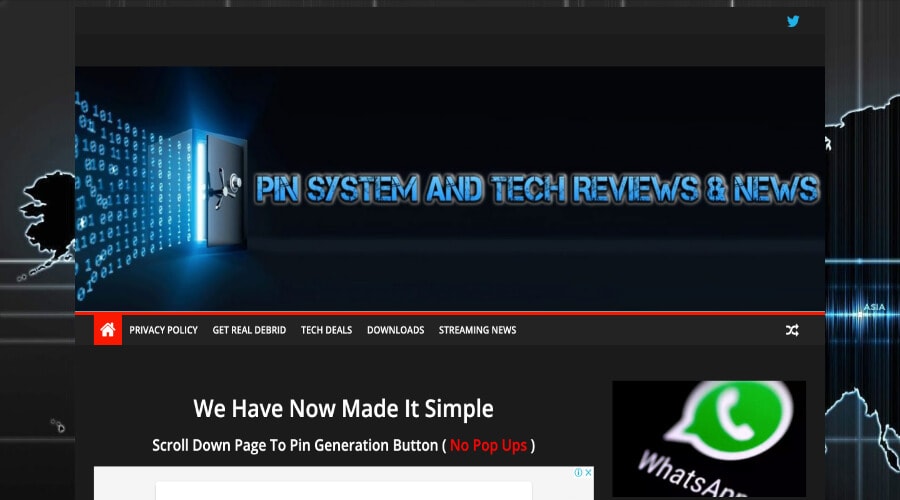Image resolution: width=900 pixels, height=500 pixels.
Task: Open the Tech Deals menu item
Action: click(x=327, y=330)
